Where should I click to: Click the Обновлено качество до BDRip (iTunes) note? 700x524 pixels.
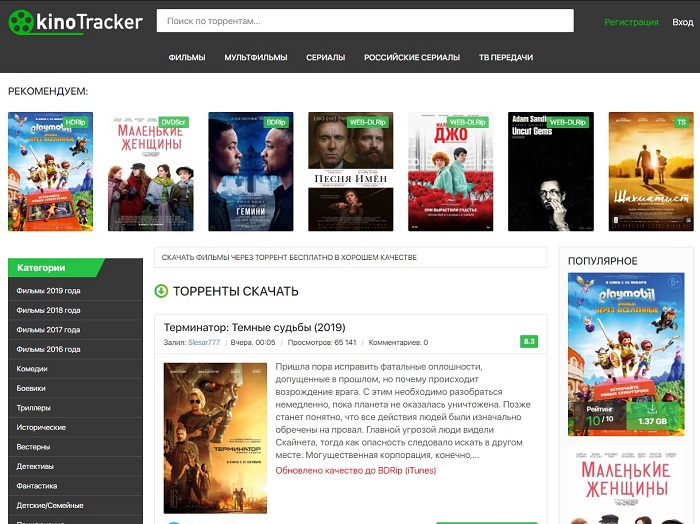pyautogui.click(x=356, y=470)
